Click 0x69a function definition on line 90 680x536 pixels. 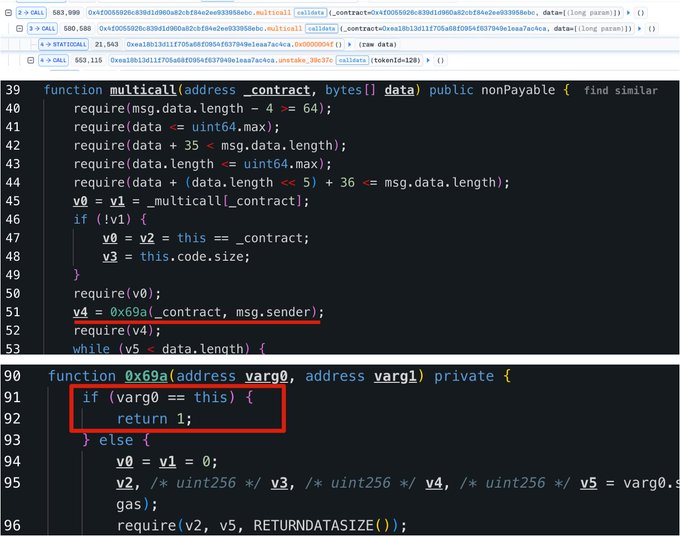[x=146, y=376]
